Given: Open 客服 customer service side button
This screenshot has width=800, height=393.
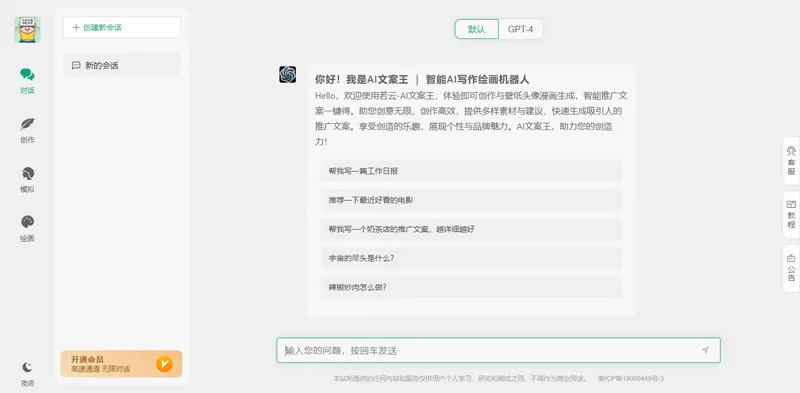Looking at the screenshot, I should [791, 161].
